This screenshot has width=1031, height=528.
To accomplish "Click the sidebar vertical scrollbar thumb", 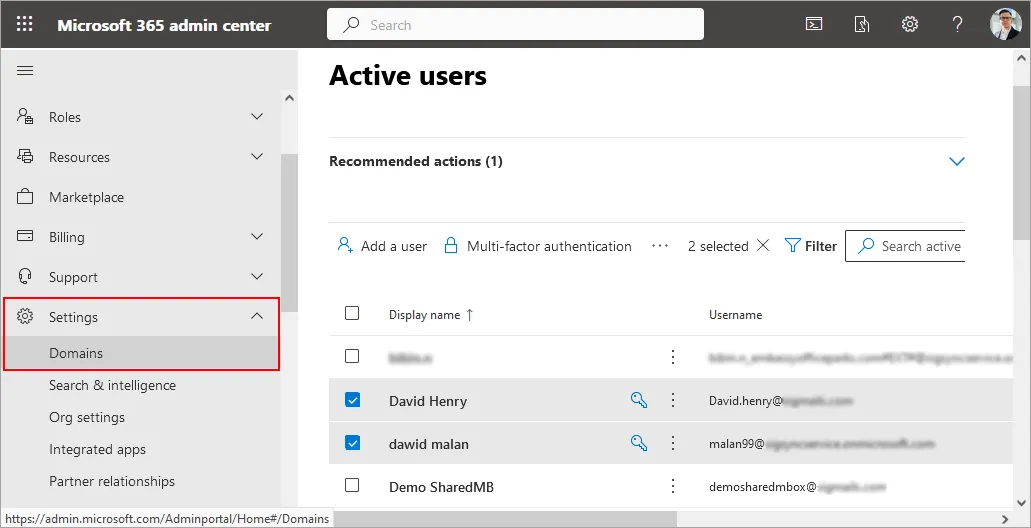I will [289, 232].
